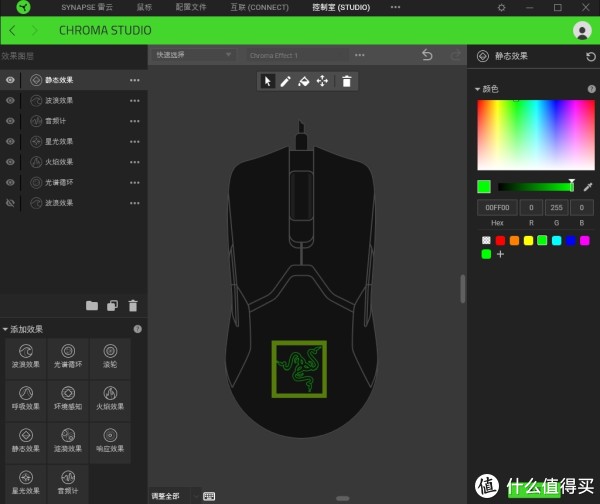Switch to 控制室 (STUDIO) tab
This screenshot has width=600, height=504.
[x=341, y=7]
